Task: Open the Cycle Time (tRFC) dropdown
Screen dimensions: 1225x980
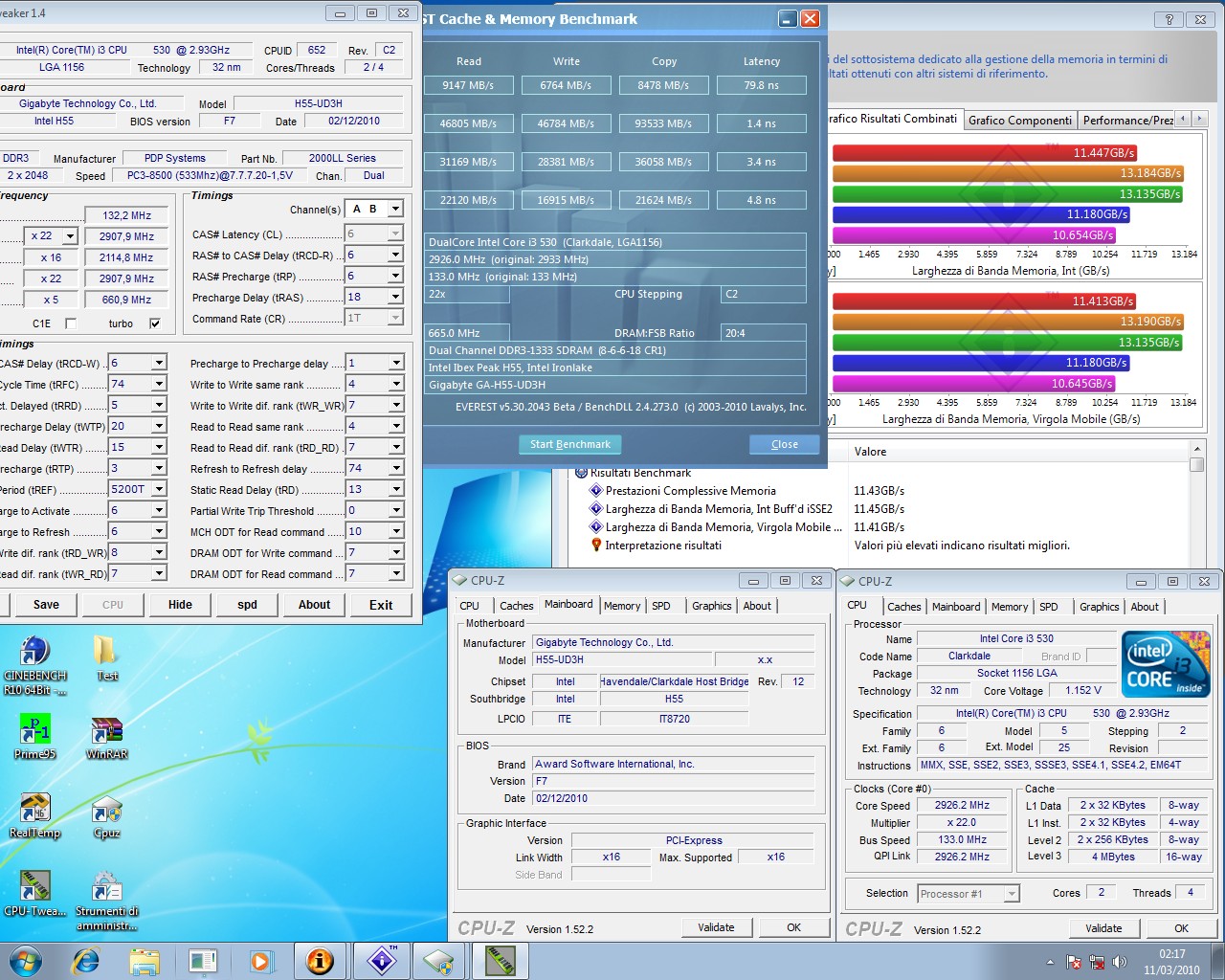Action: coord(159,384)
